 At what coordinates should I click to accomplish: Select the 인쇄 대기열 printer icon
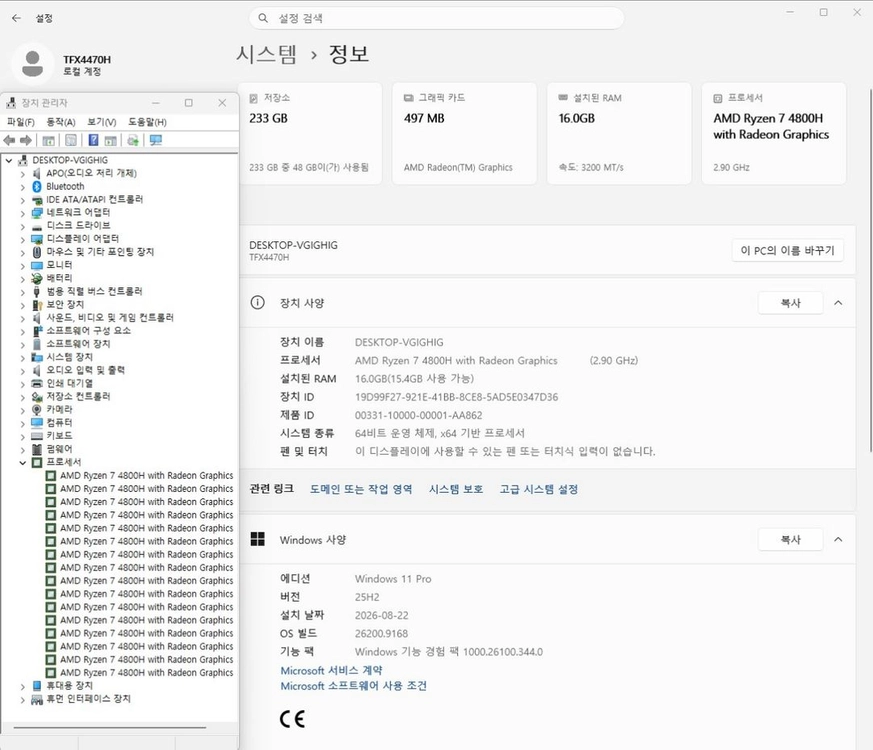click(37, 383)
